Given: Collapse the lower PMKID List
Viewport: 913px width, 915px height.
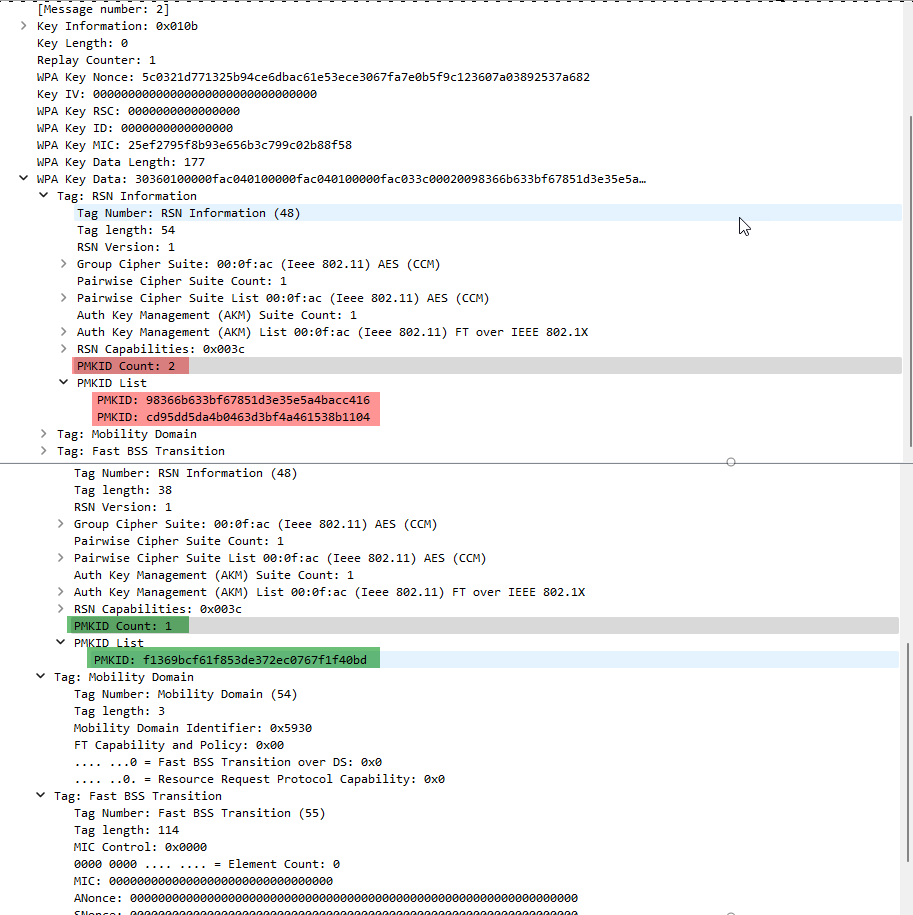Looking at the screenshot, I should [60, 642].
